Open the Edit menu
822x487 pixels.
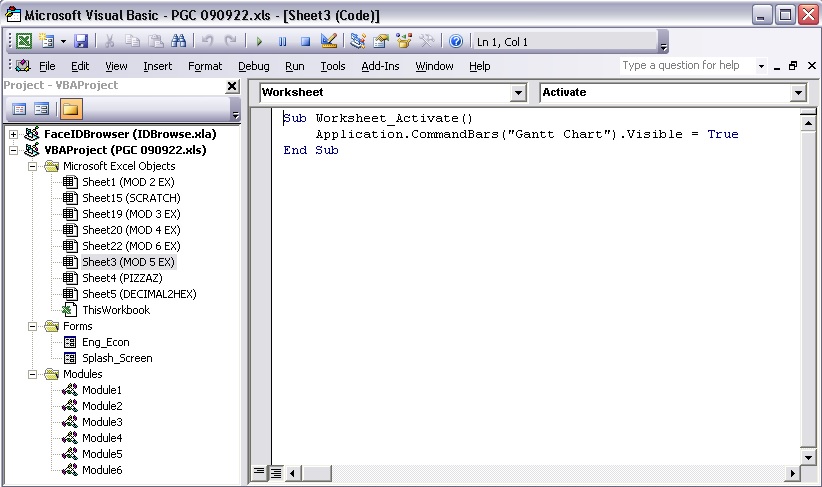tap(80, 66)
